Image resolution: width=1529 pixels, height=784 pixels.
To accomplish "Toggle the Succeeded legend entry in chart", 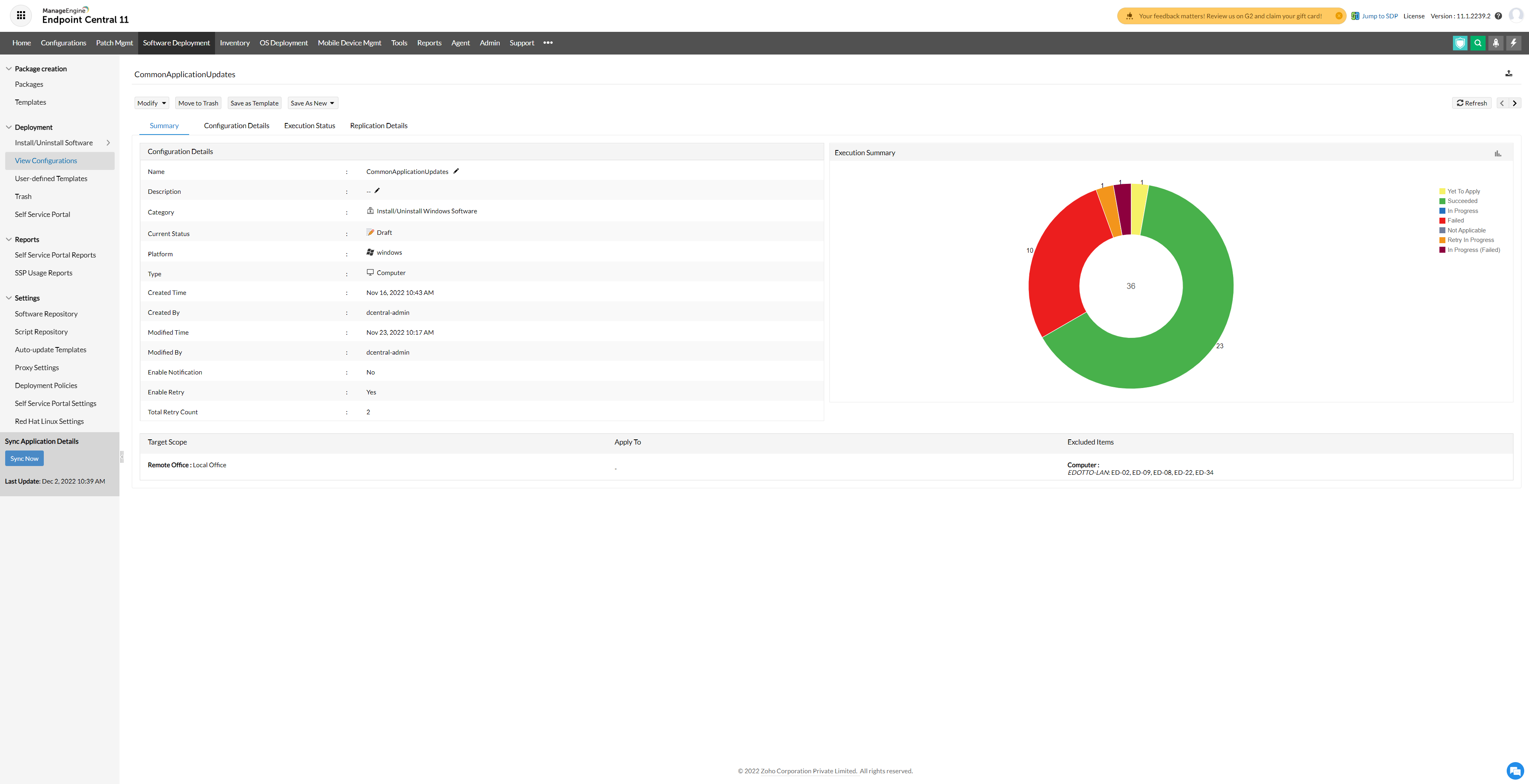I will point(1461,201).
